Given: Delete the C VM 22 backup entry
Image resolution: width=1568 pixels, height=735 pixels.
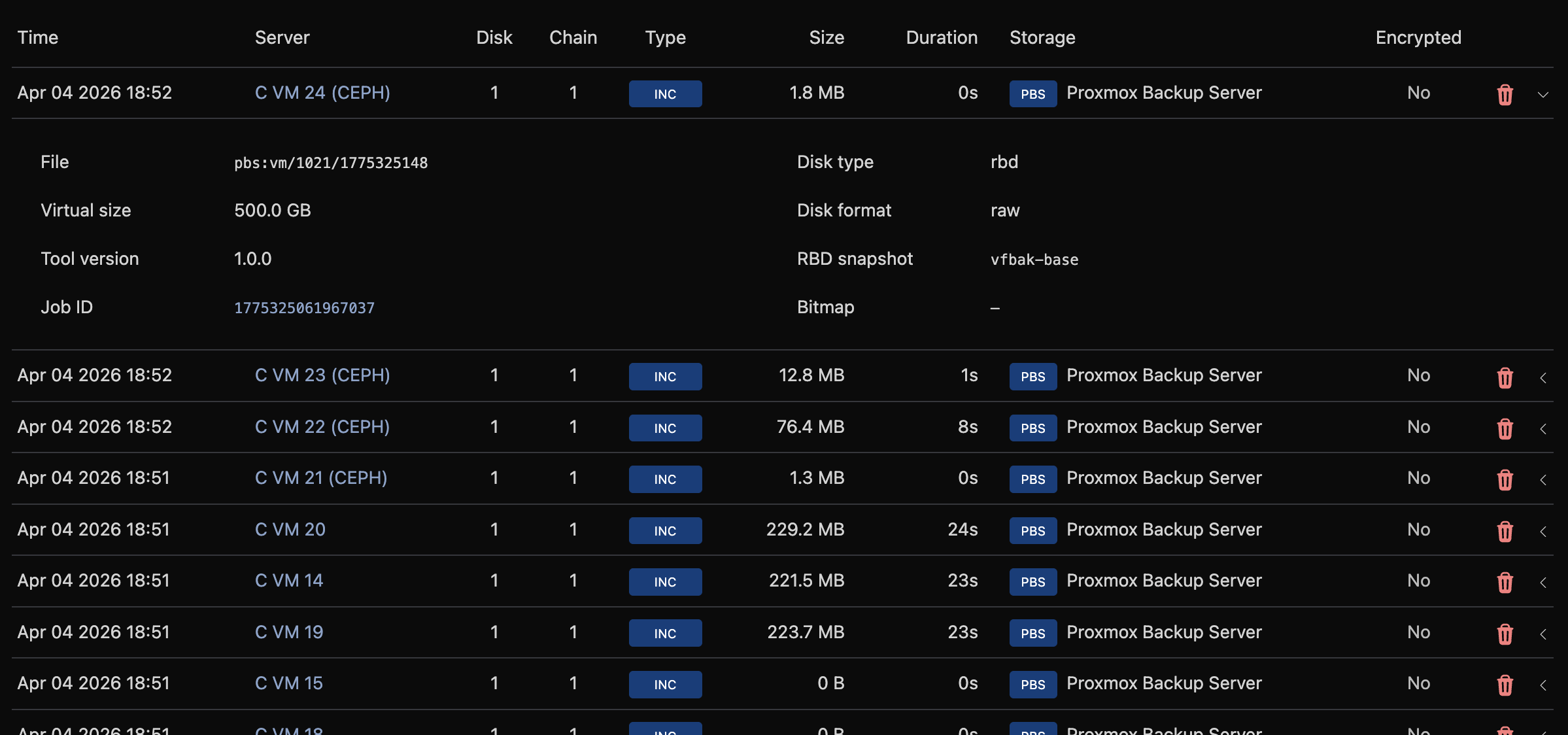Looking at the screenshot, I should [1505, 430].
